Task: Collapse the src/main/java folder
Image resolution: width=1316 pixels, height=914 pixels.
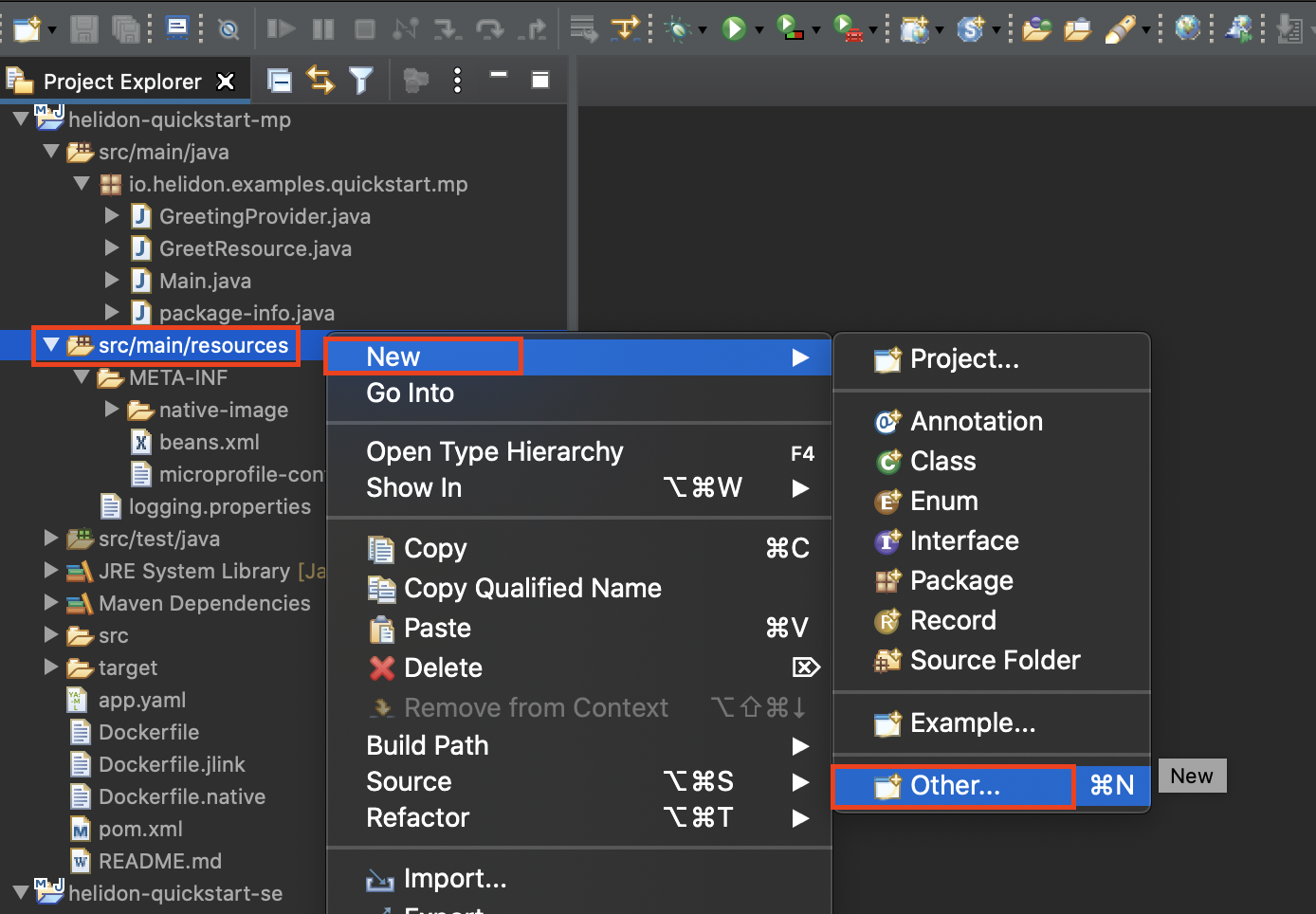Action: [51, 152]
